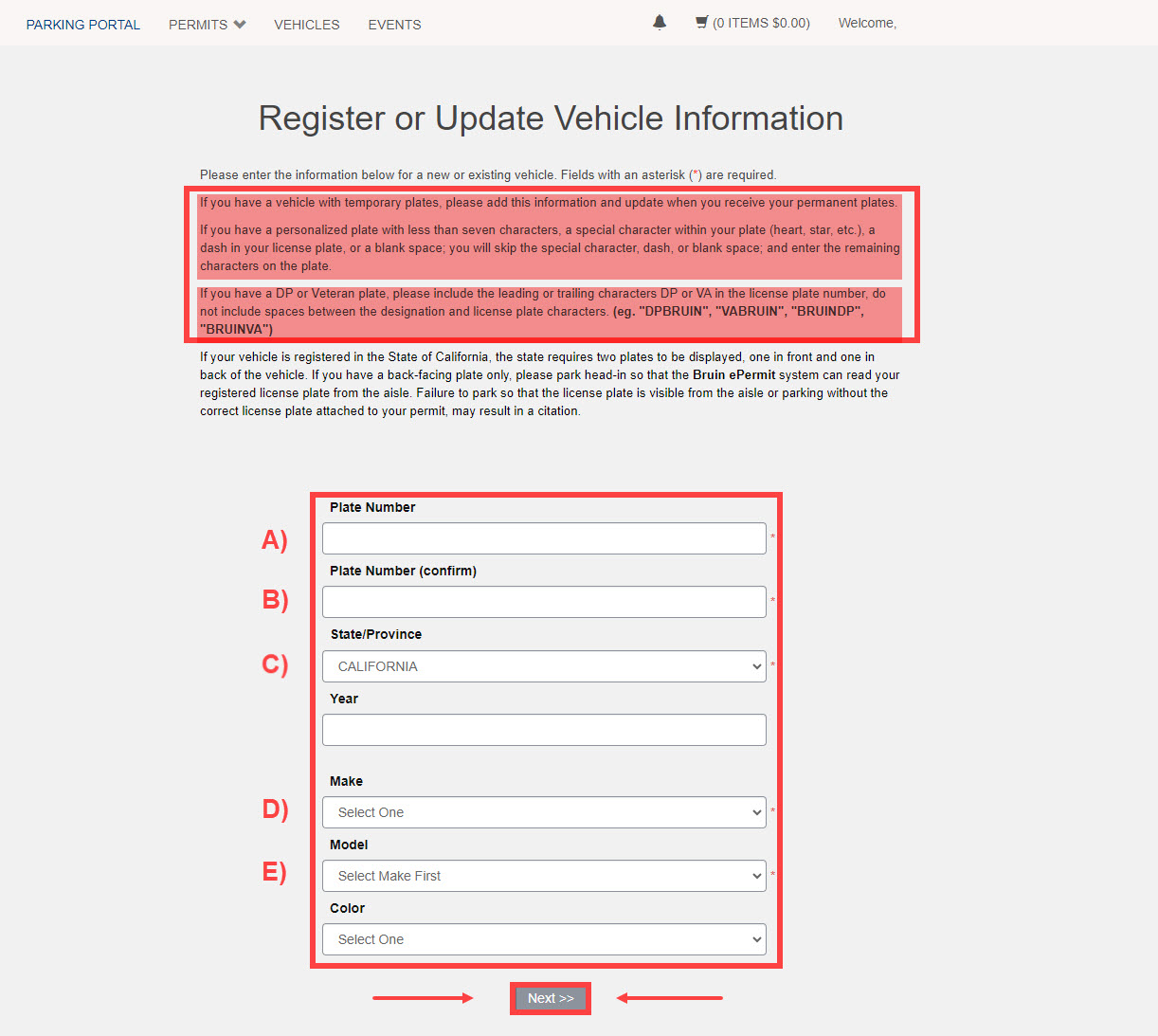Click the PARKING PORTAL link
1158x1036 pixels.
(82, 25)
